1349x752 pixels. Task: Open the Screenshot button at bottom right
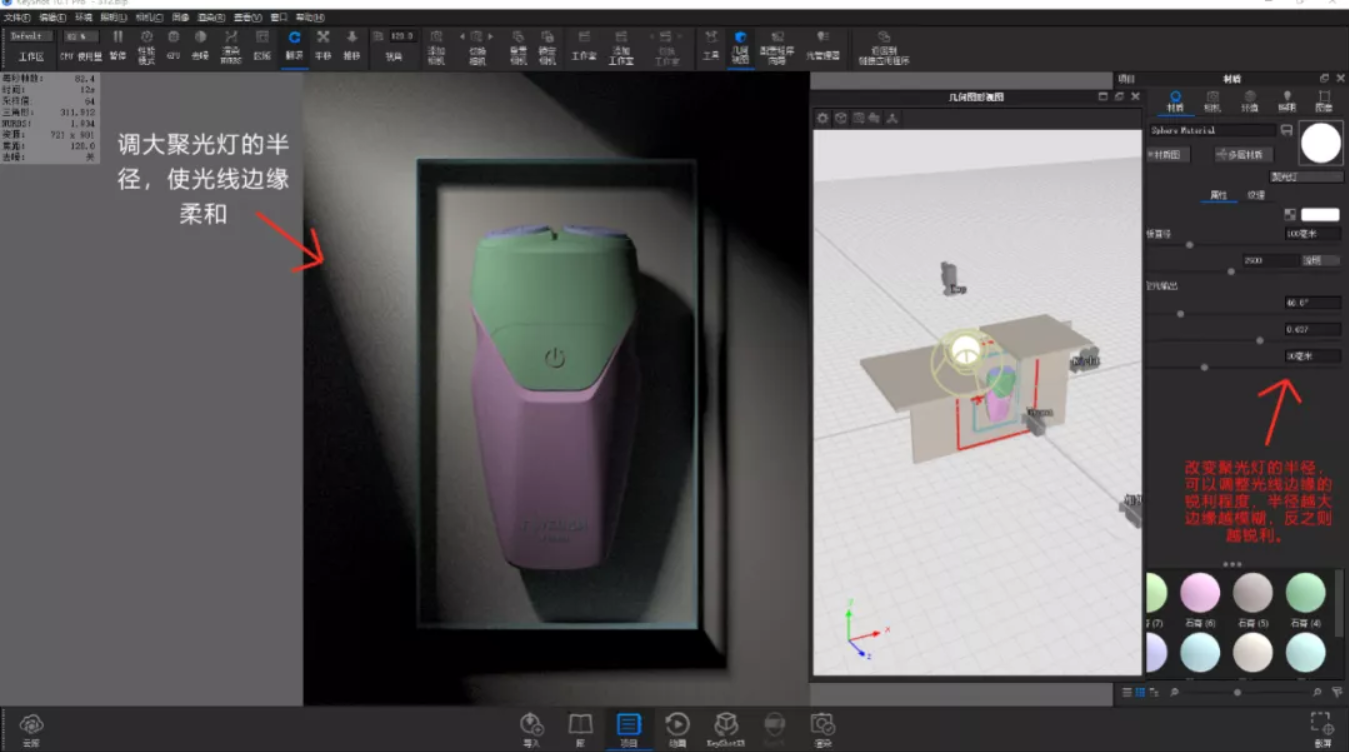click(x=1322, y=729)
